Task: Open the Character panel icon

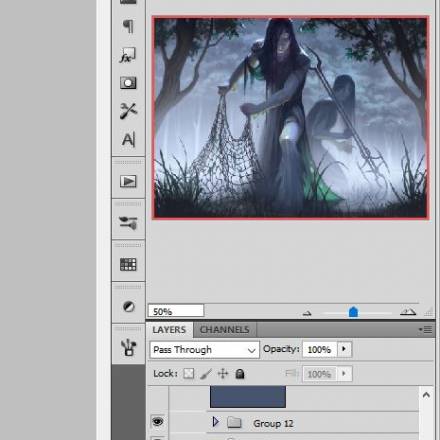Action: tap(129, 139)
